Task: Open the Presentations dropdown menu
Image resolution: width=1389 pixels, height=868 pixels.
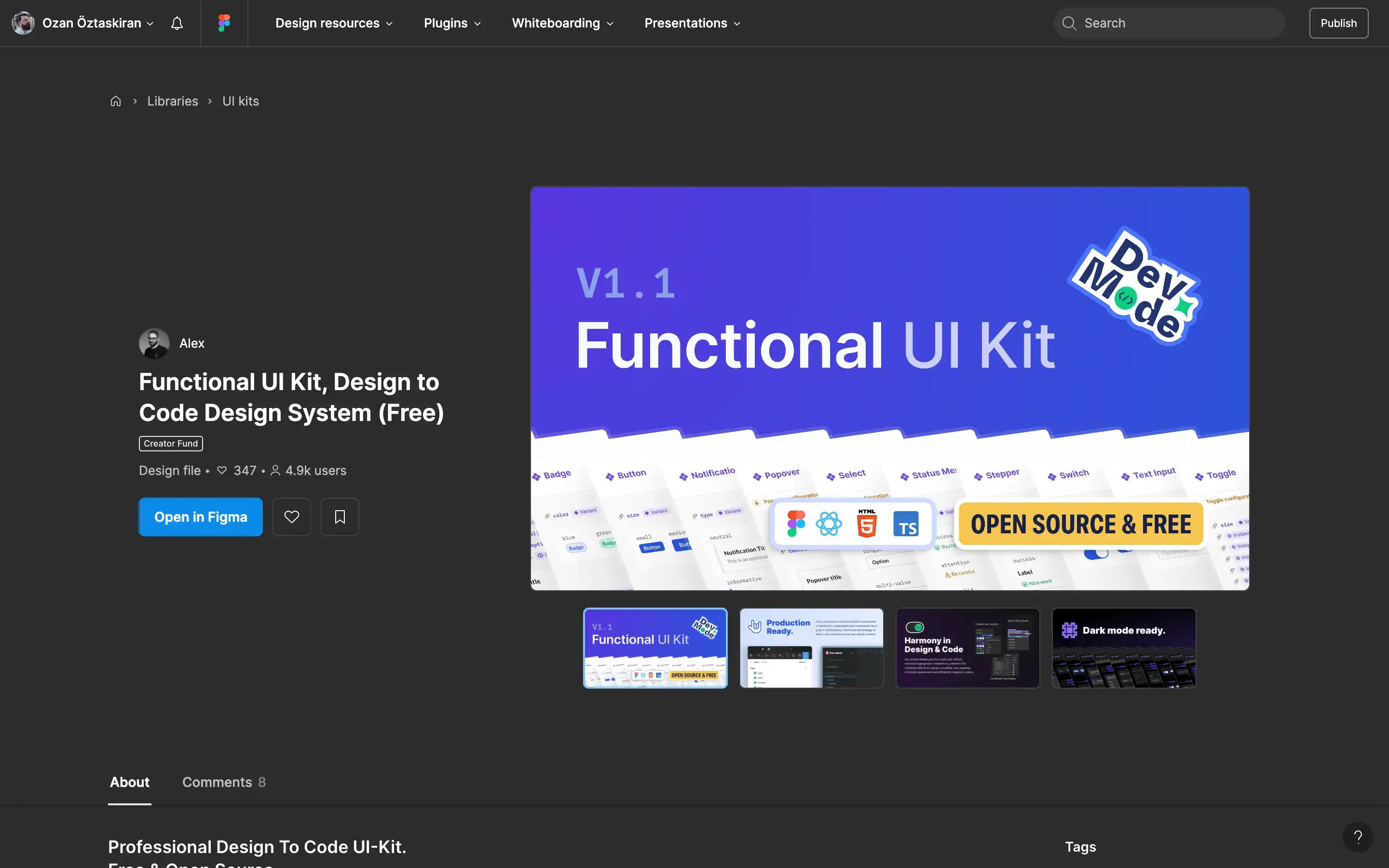Action: point(692,23)
